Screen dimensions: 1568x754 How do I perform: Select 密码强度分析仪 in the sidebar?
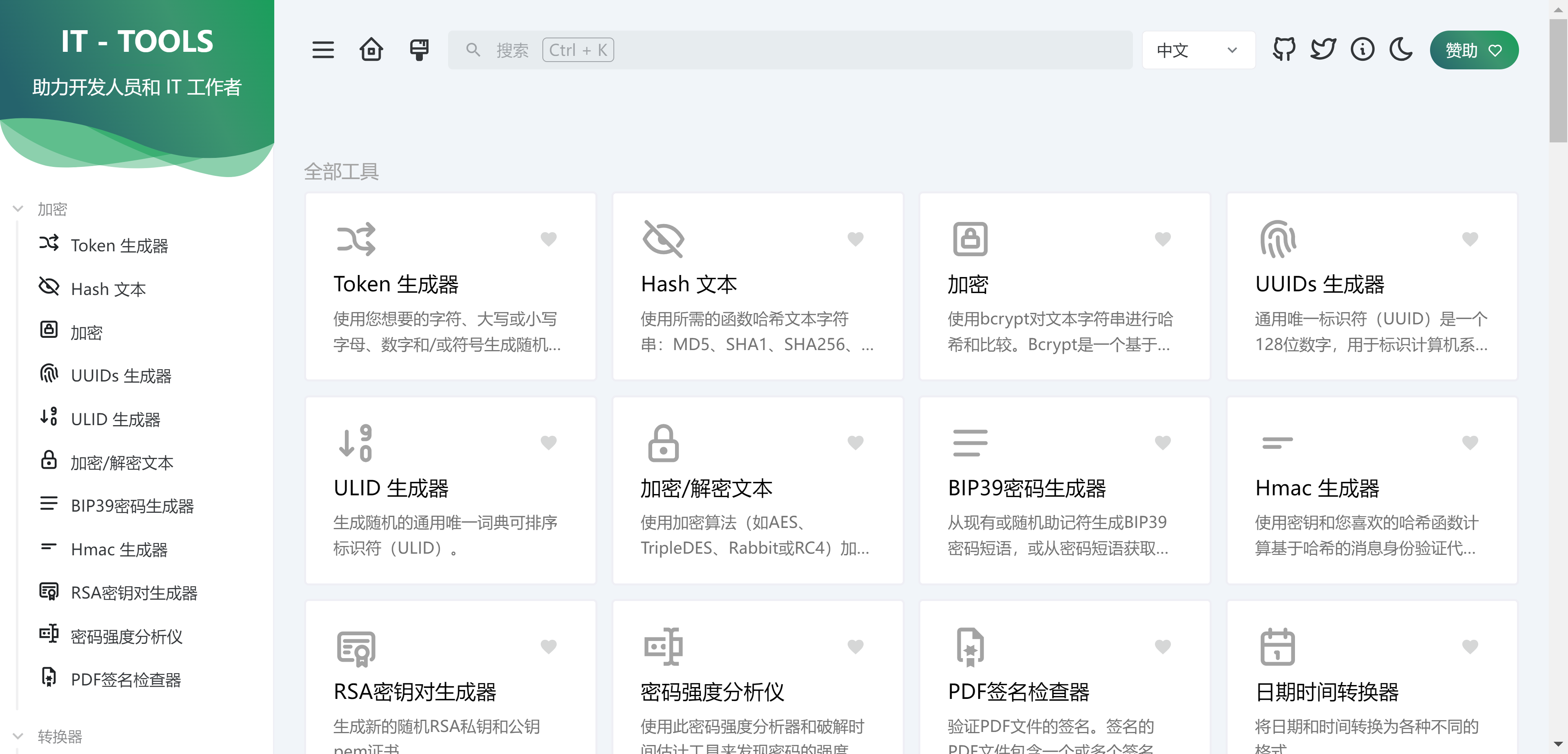click(126, 636)
